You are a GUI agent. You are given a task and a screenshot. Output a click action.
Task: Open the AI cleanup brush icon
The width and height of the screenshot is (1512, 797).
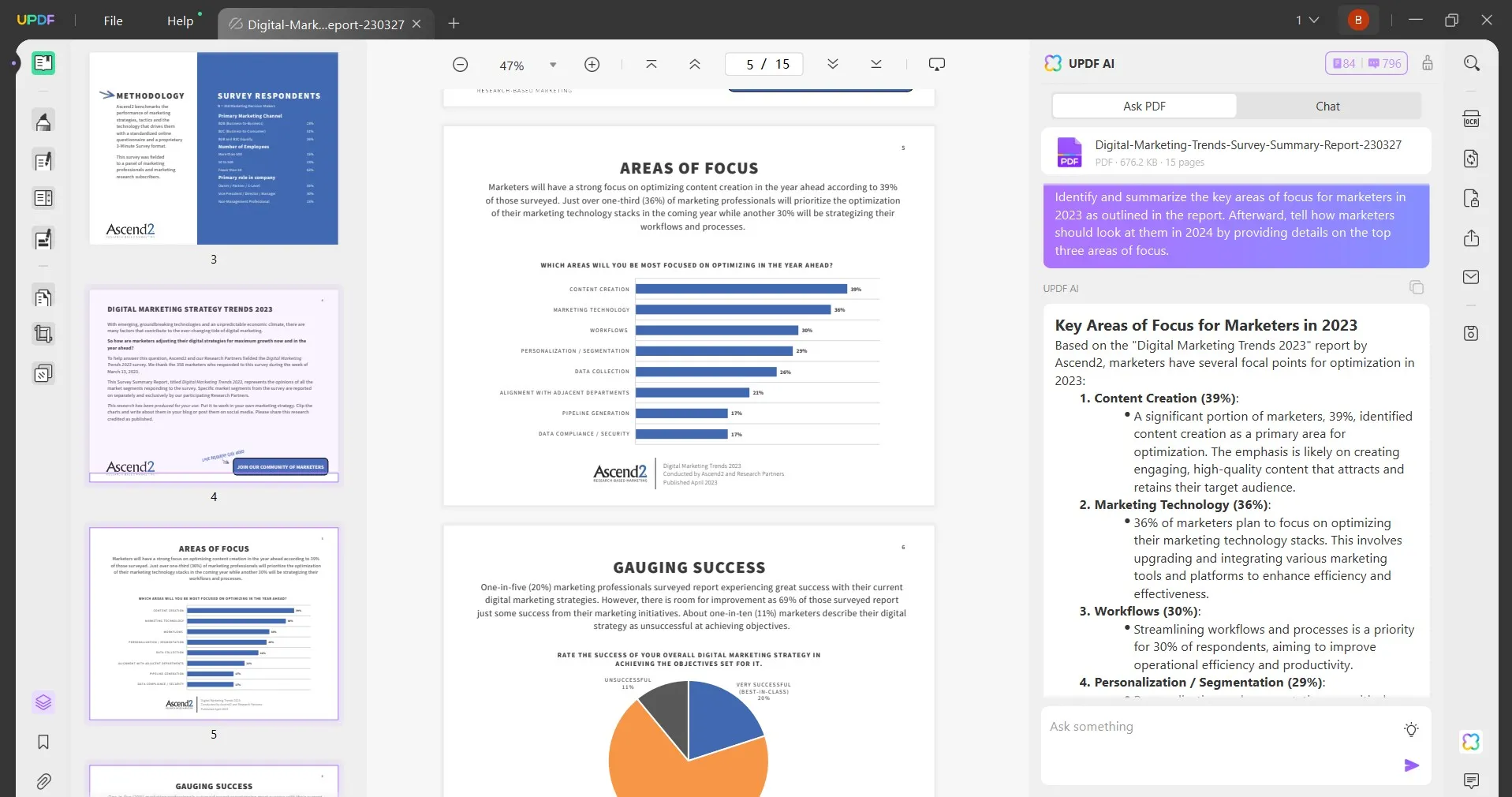[x=1428, y=63]
